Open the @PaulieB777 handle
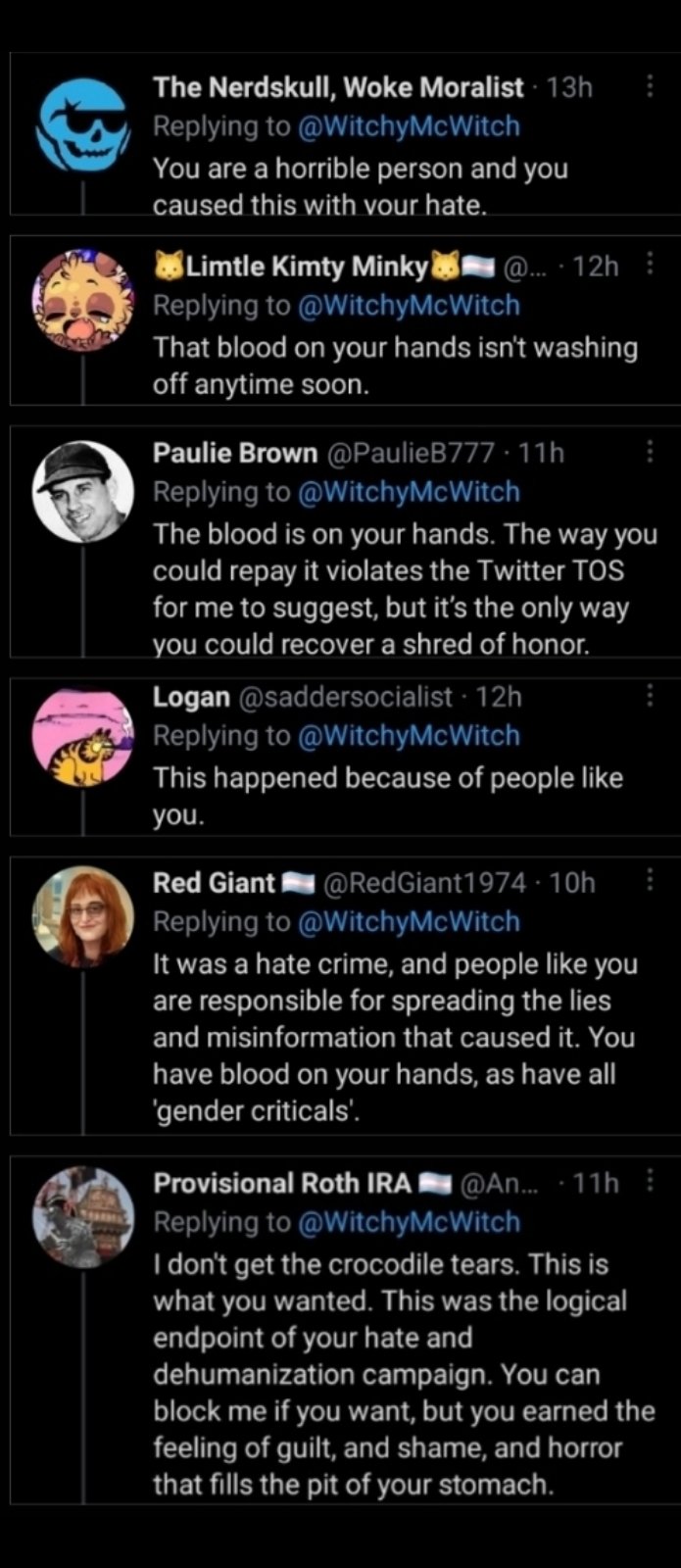This screenshot has width=681, height=1568. (411, 454)
